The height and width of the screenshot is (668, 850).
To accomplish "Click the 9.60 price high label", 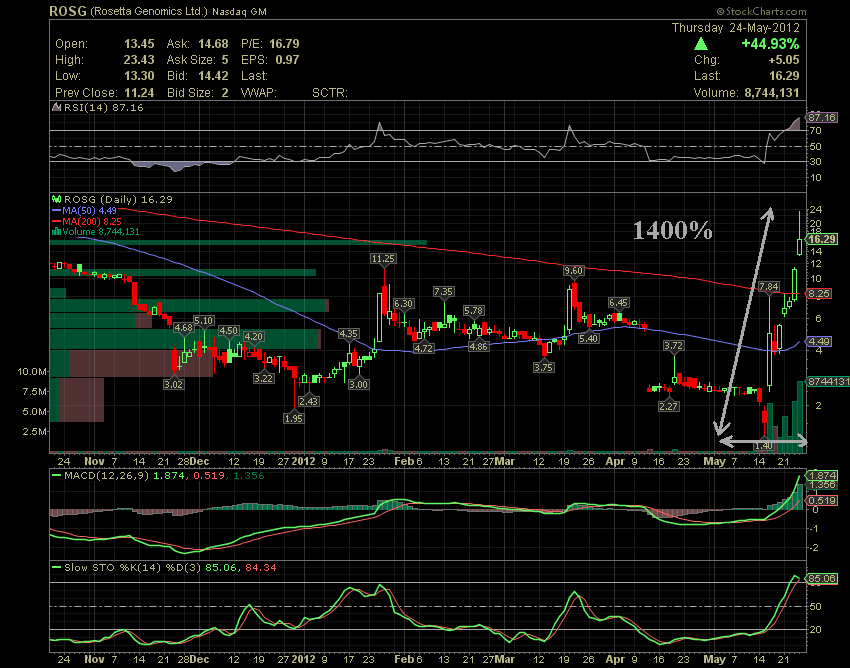I will point(574,271).
